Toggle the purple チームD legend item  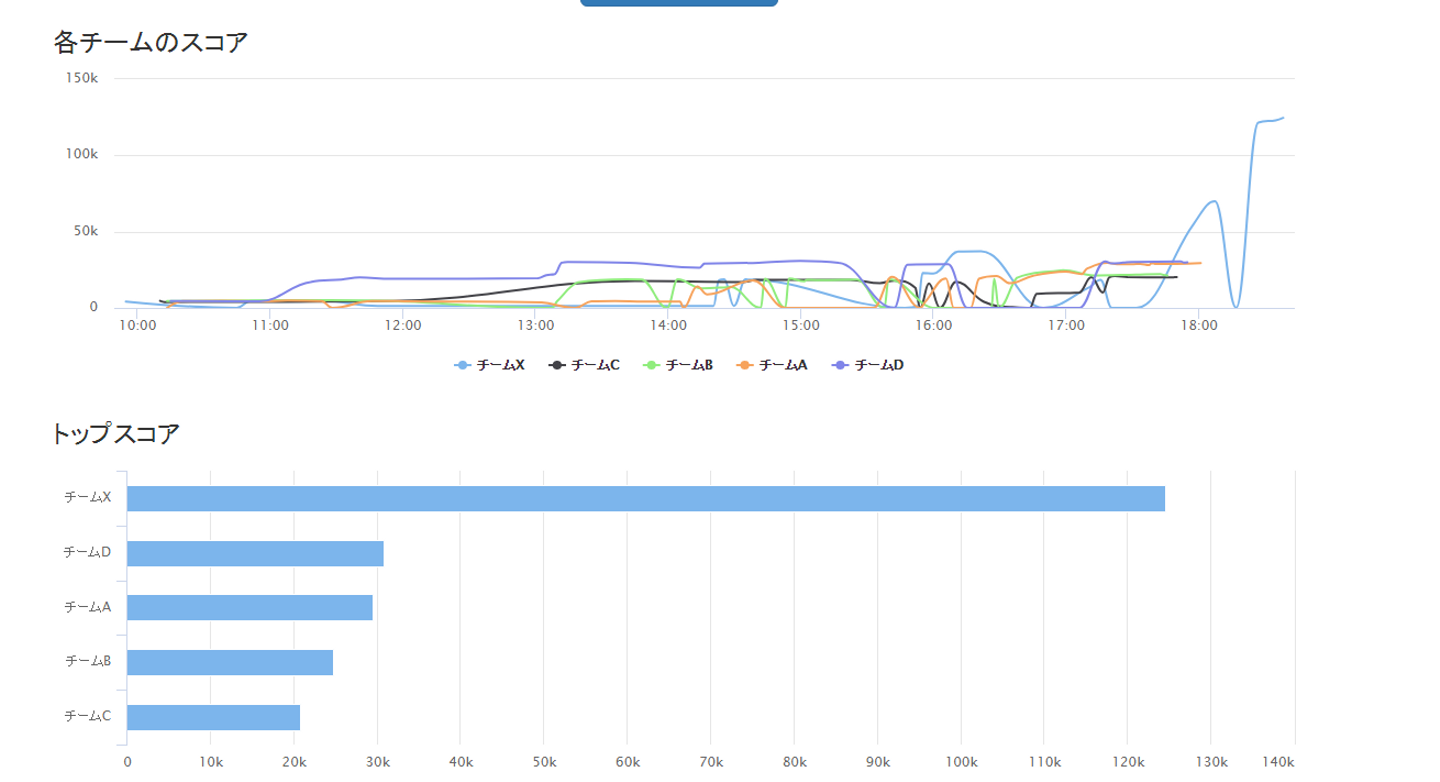tap(868, 366)
